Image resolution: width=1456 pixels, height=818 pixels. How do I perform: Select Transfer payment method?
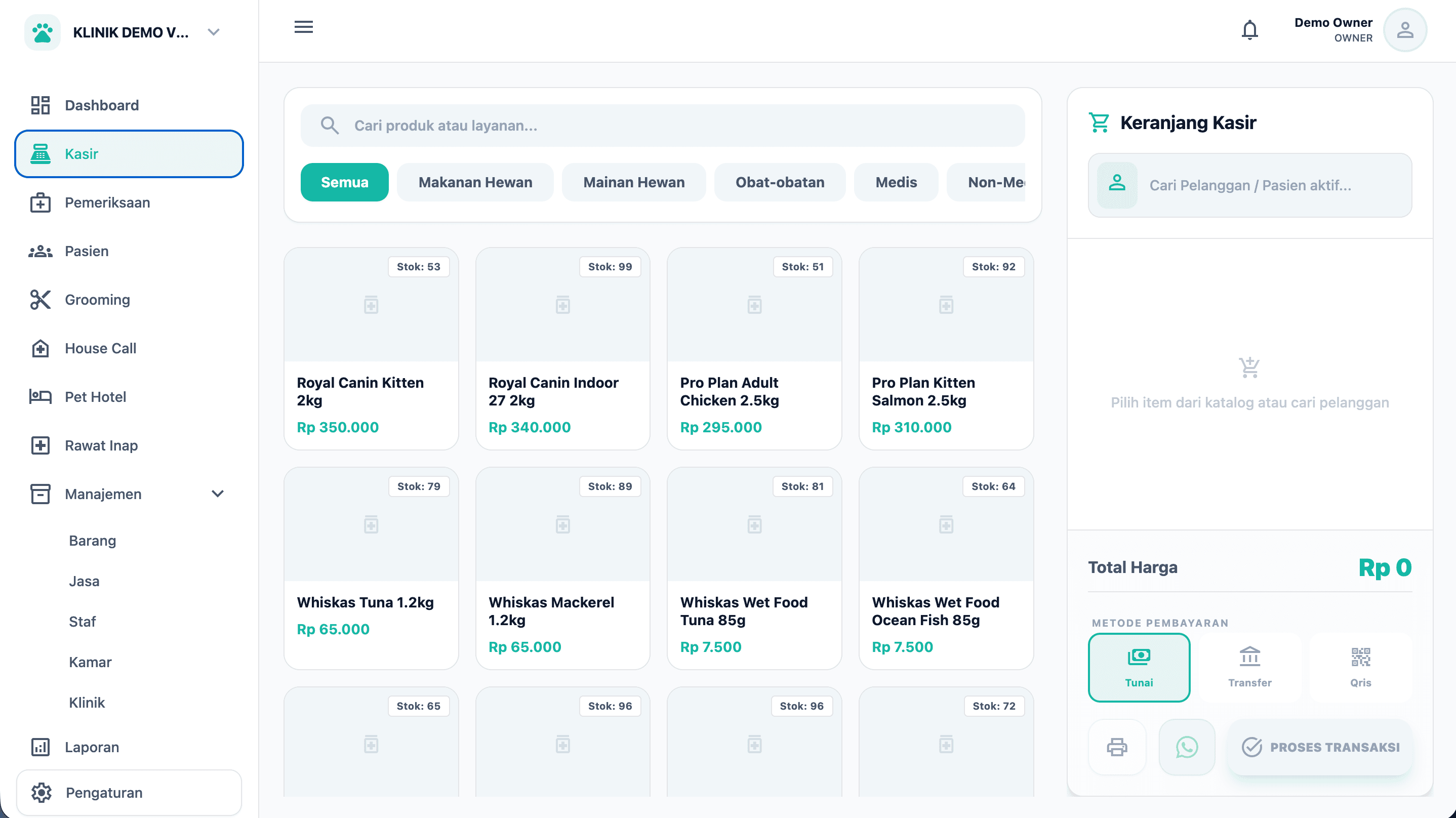pos(1249,668)
